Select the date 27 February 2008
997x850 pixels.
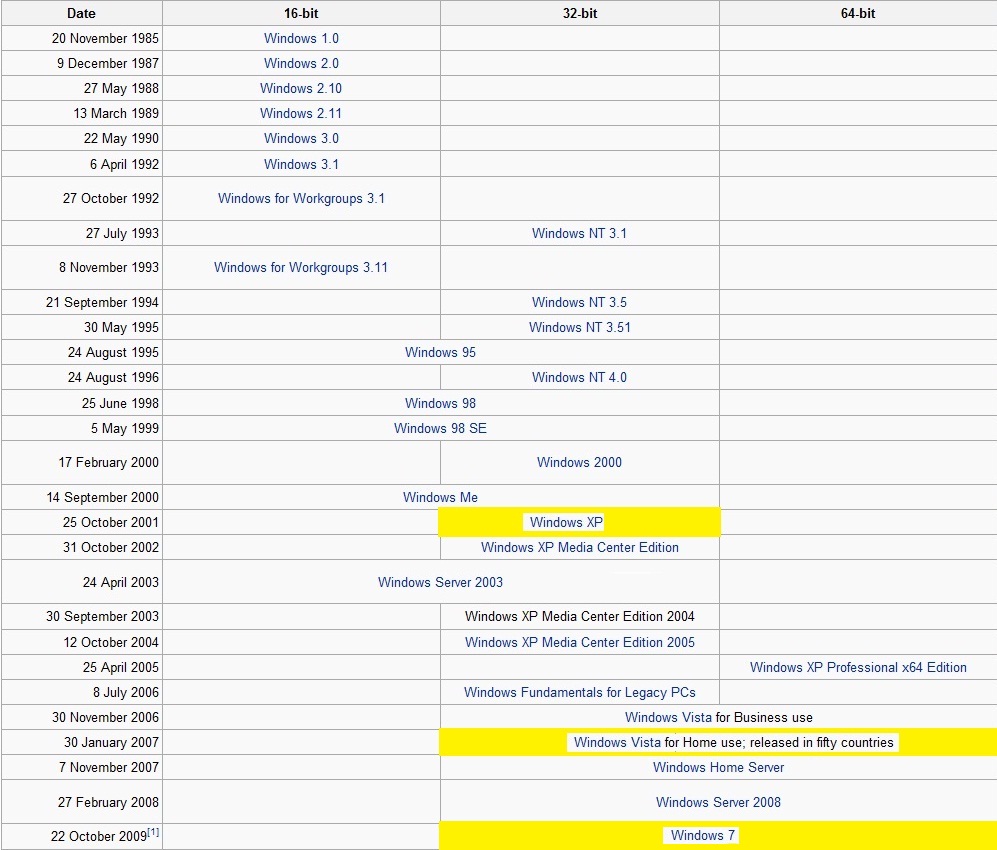tap(108, 802)
